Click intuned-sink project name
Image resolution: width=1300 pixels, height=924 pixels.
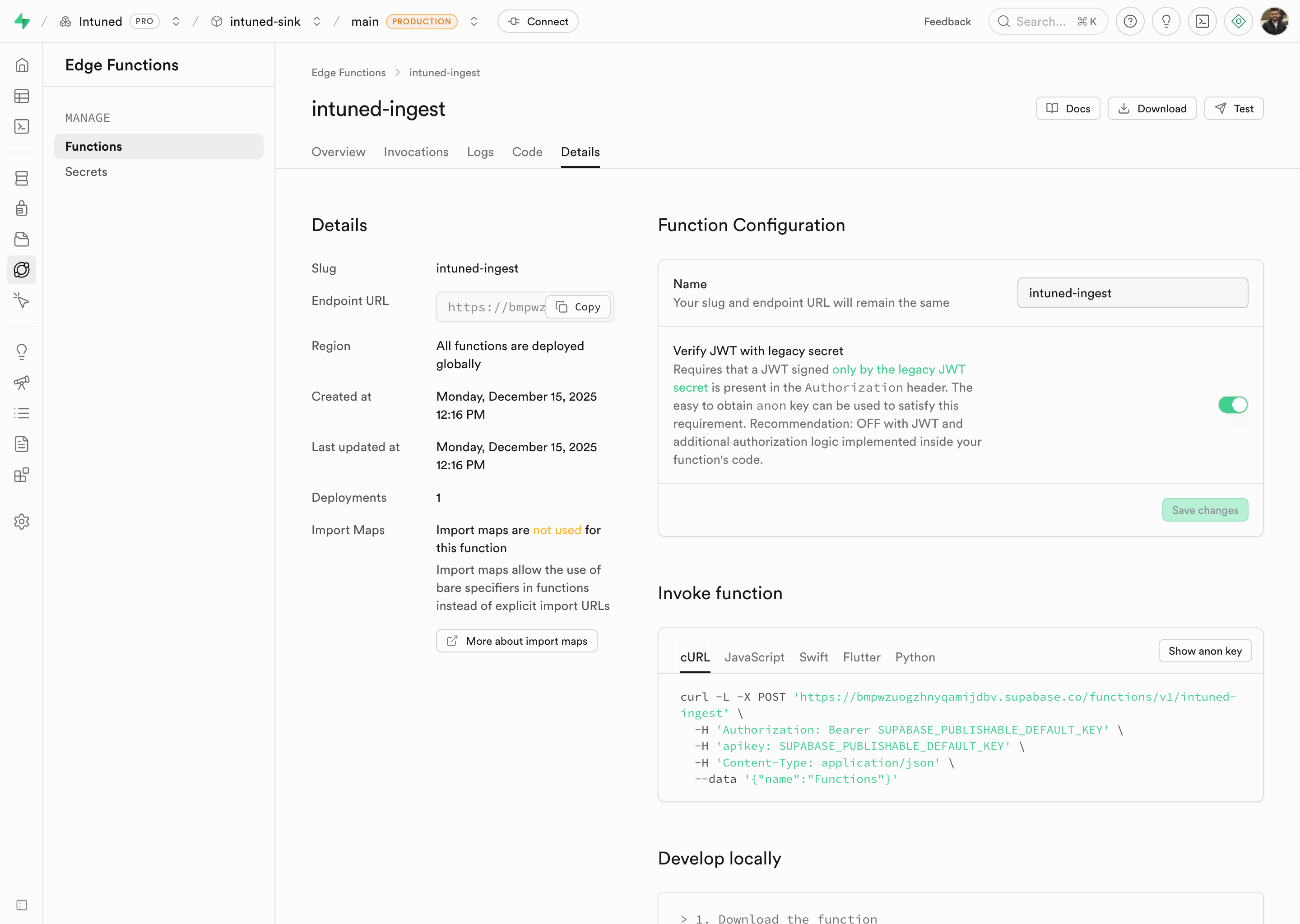point(265,22)
